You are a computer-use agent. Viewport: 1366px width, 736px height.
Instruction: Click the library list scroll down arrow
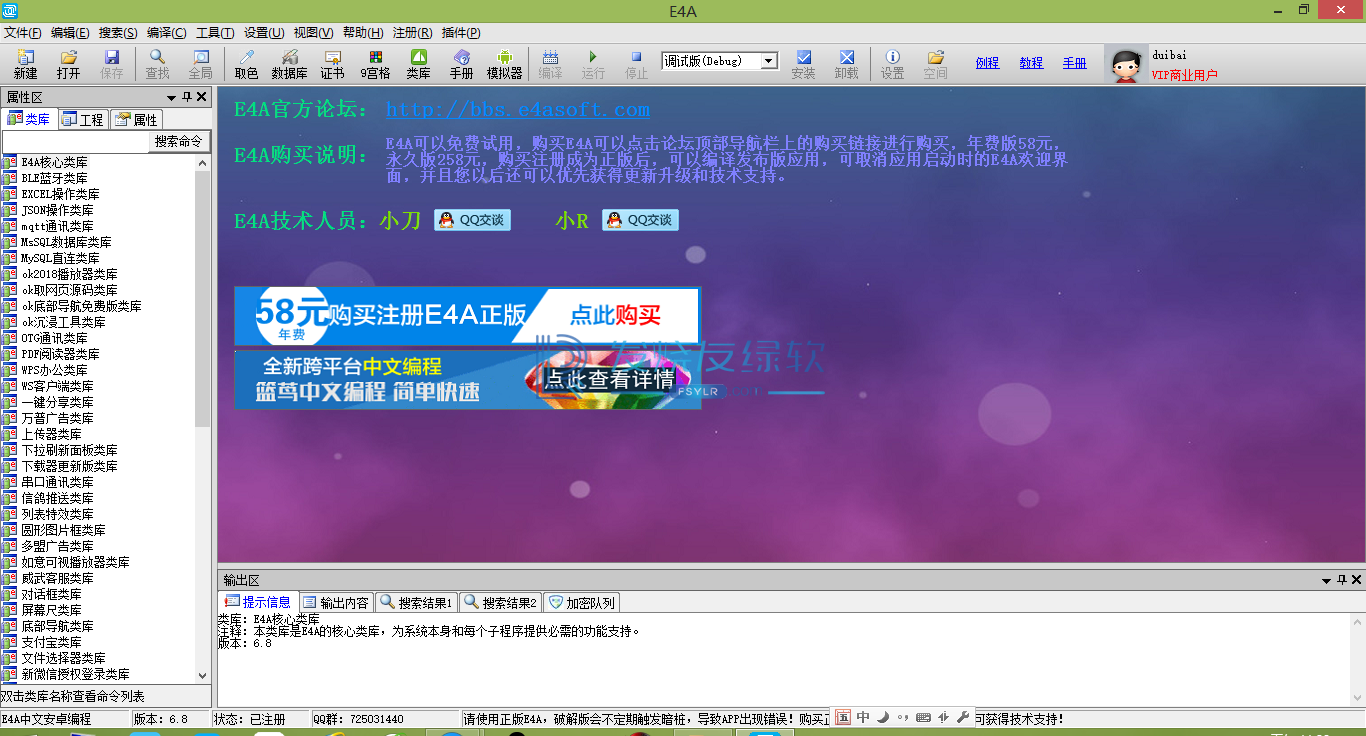pyautogui.click(x=203, y=675)
